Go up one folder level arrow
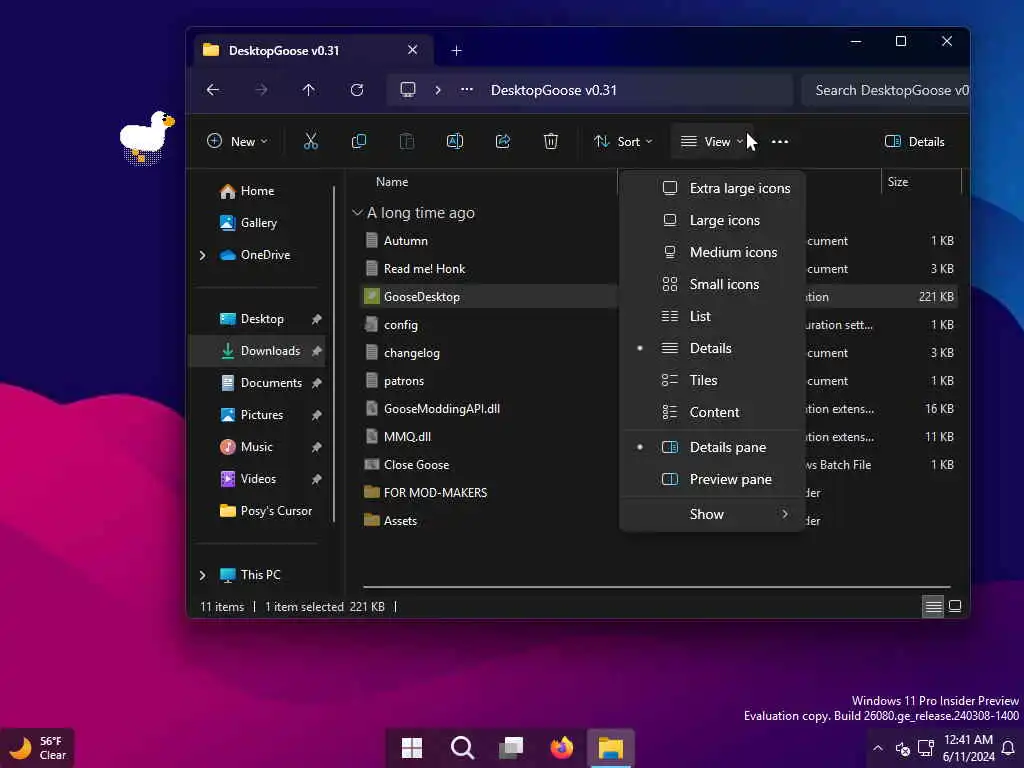This screenshot has height=768, width=1024. point(309,90)
